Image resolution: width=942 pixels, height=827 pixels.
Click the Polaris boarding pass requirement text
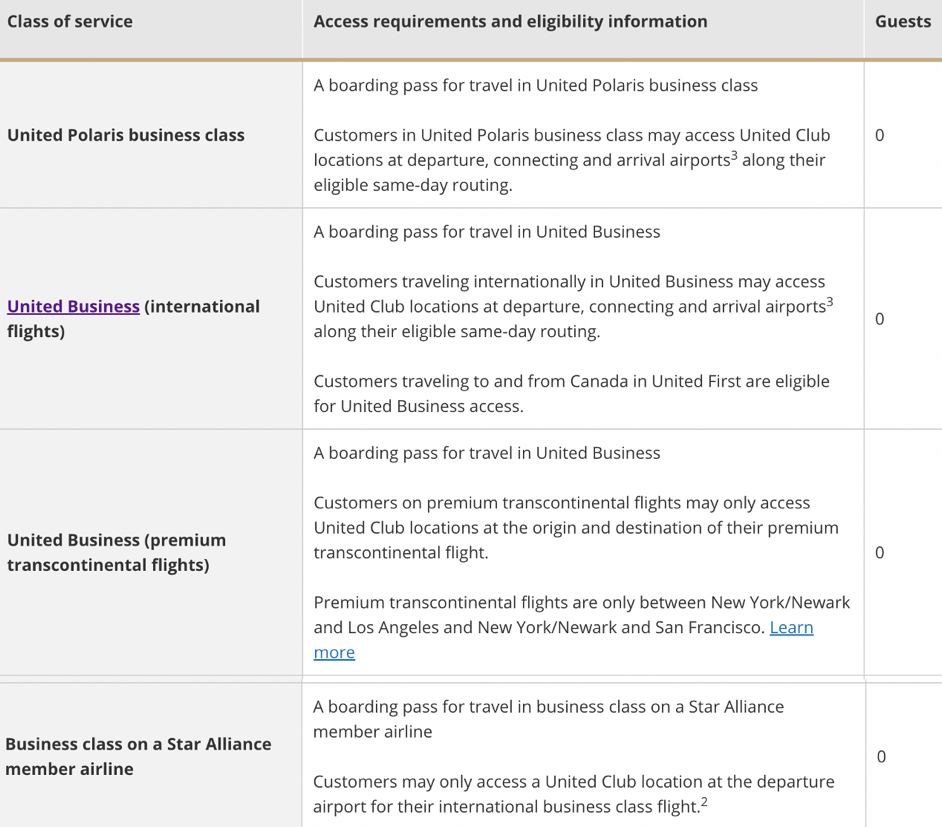pyautogui.click(x=535, y=85)
